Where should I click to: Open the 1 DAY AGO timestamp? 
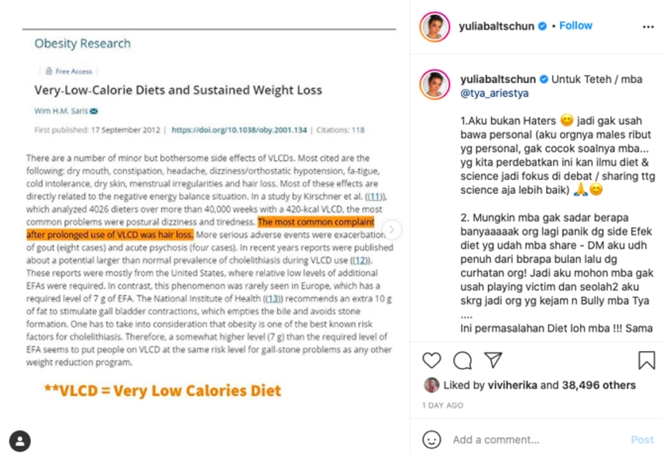(443, 405)
